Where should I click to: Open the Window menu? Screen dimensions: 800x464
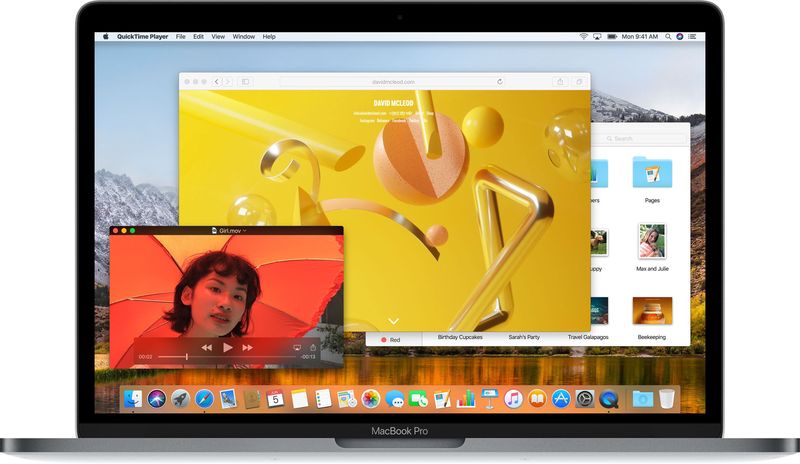(x=243, y=37)
